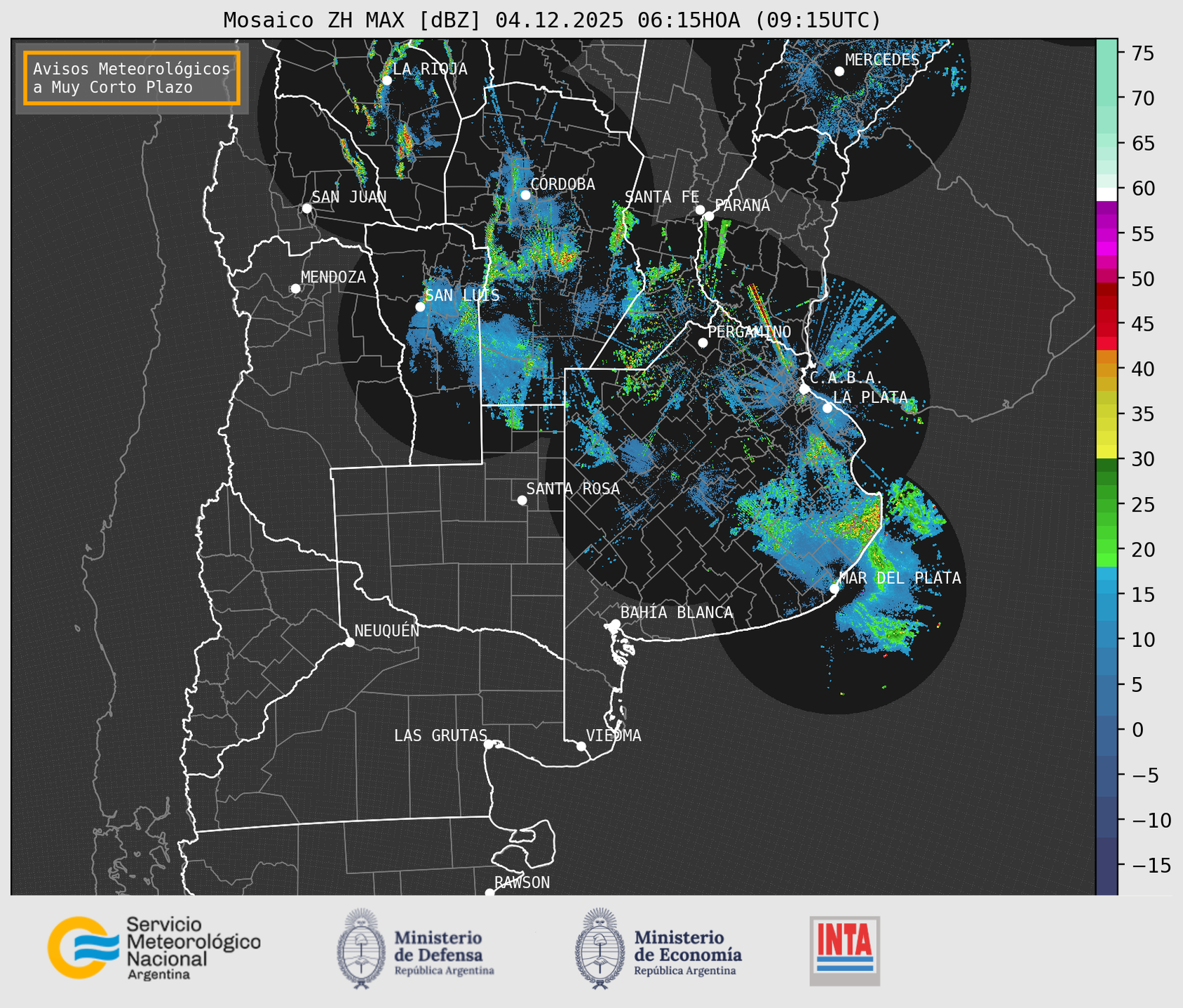
Task: Click the 40 dBZ orange color on scale
Action: (1106, 369)
